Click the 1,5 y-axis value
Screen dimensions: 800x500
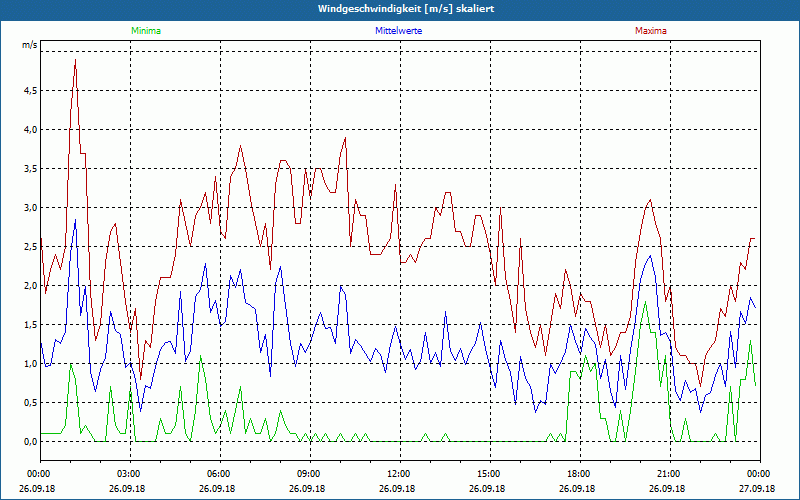click(x=30, y=325)
